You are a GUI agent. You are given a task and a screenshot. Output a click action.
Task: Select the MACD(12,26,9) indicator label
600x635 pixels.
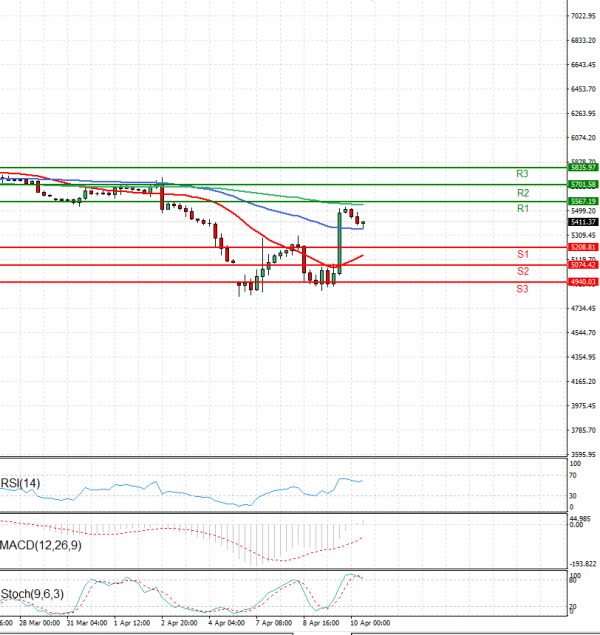tap(40, 545)
